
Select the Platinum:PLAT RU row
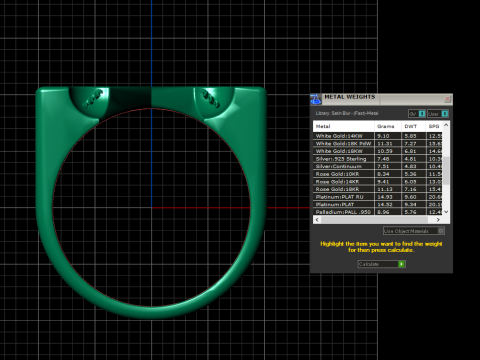(378, 197)
